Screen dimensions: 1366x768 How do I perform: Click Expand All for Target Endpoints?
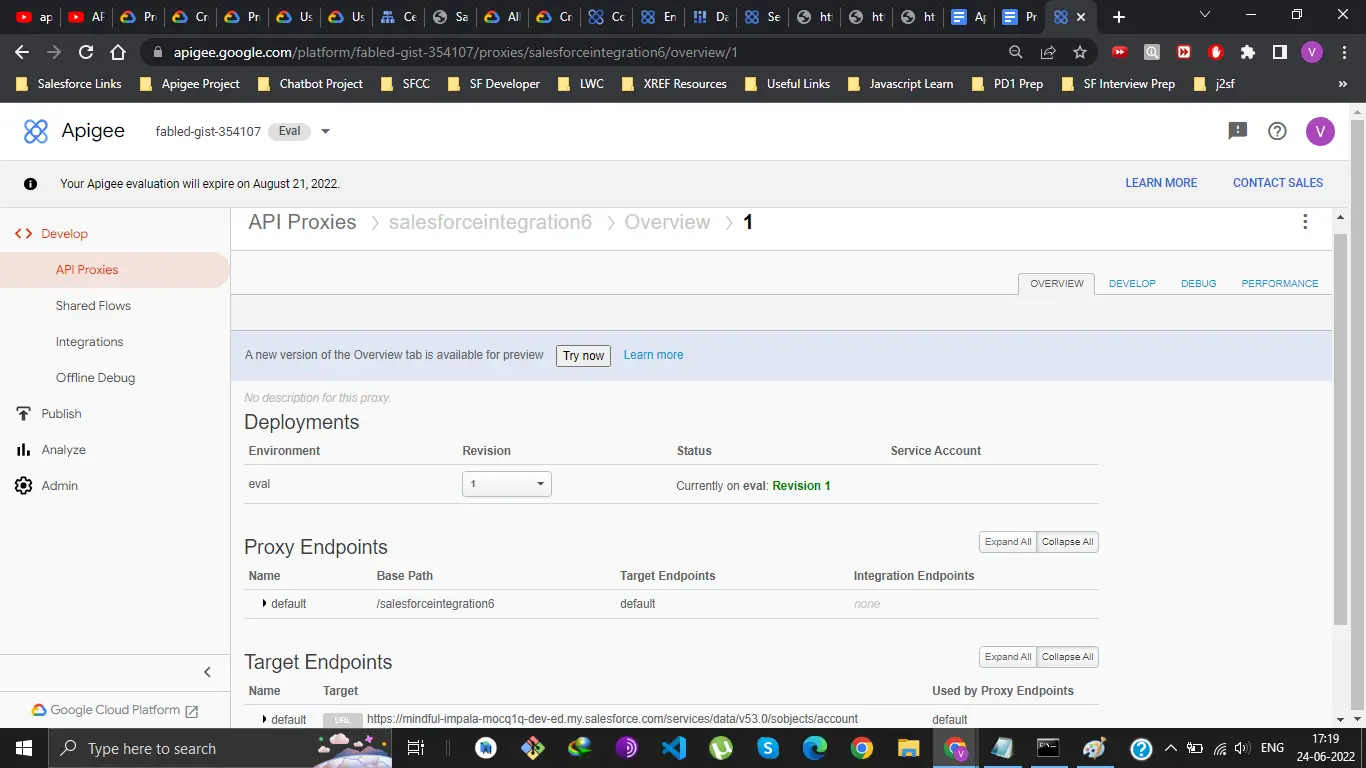click(1008, 657)
